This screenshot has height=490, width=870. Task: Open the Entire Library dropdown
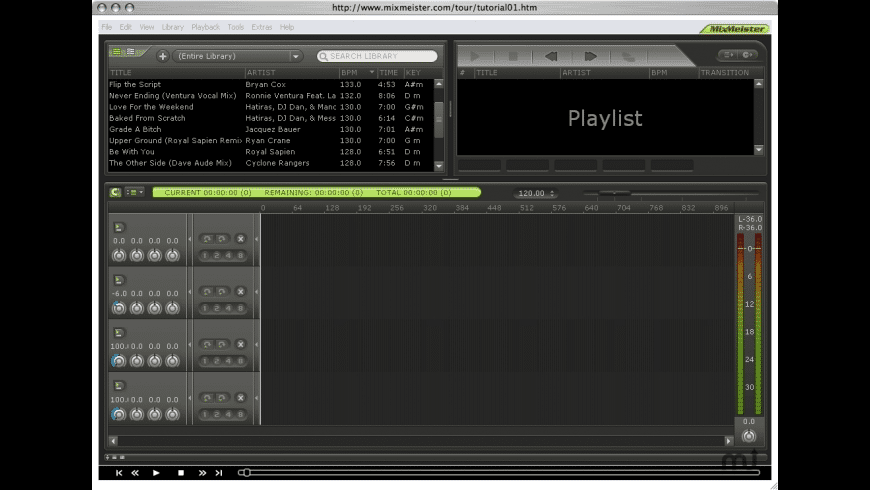tap(238, 56)
